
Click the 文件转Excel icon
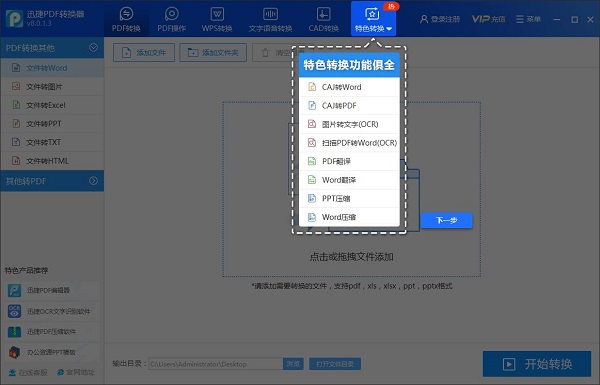[x=16, y=105]
